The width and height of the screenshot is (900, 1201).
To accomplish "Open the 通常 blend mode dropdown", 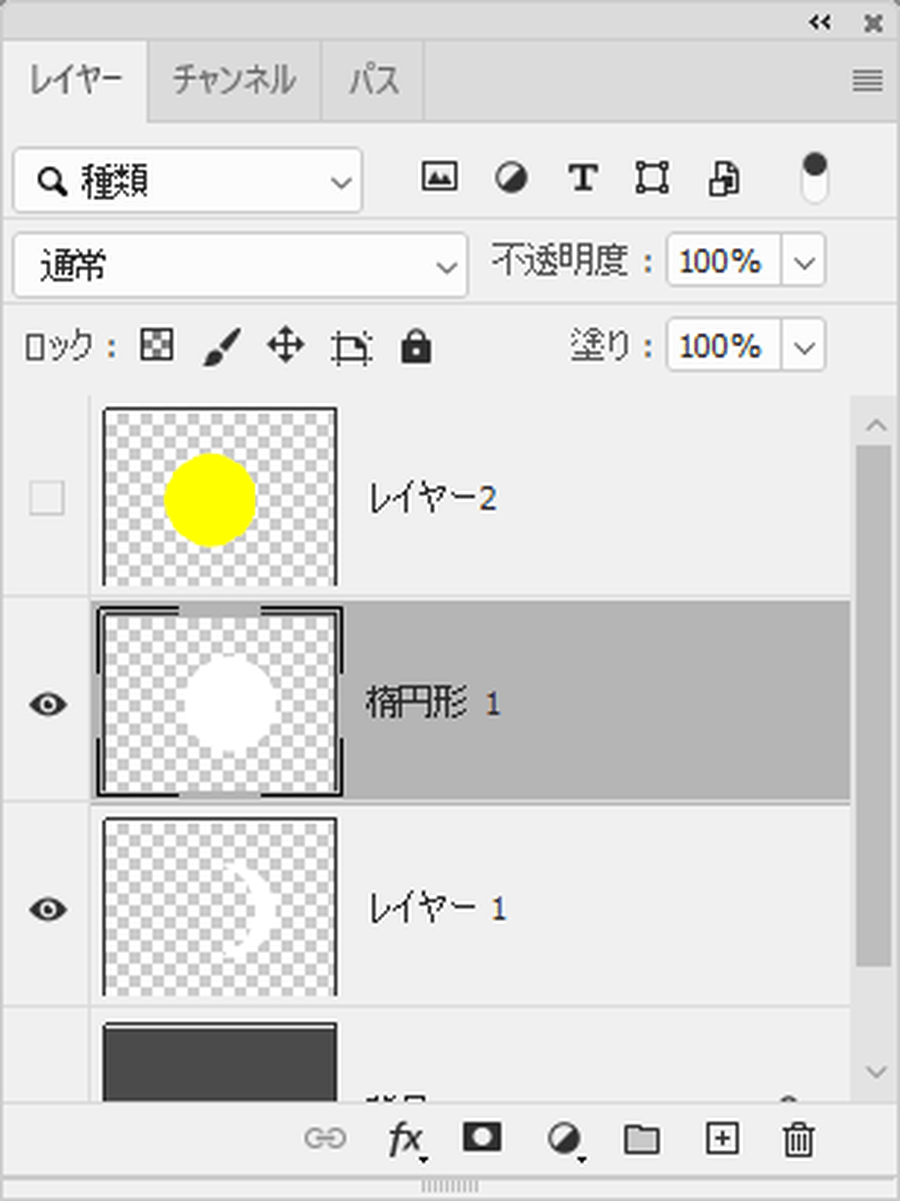I will point(240,265).
